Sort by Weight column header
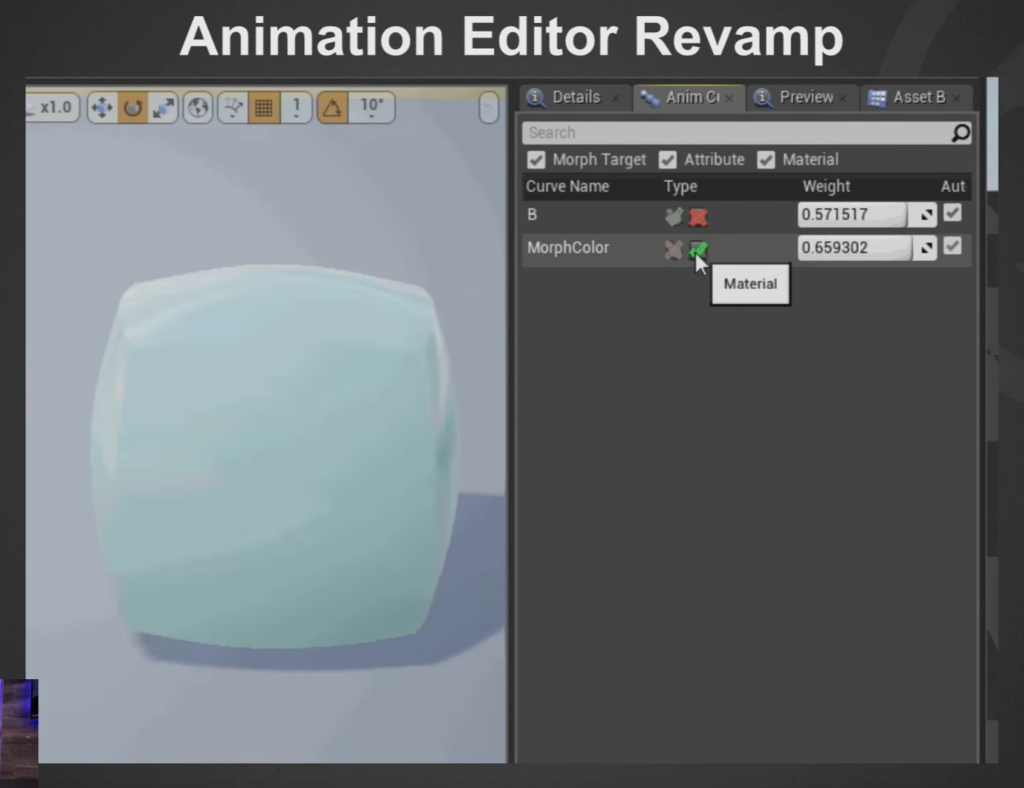This screenshot has width=1024, height=788. 826,187
